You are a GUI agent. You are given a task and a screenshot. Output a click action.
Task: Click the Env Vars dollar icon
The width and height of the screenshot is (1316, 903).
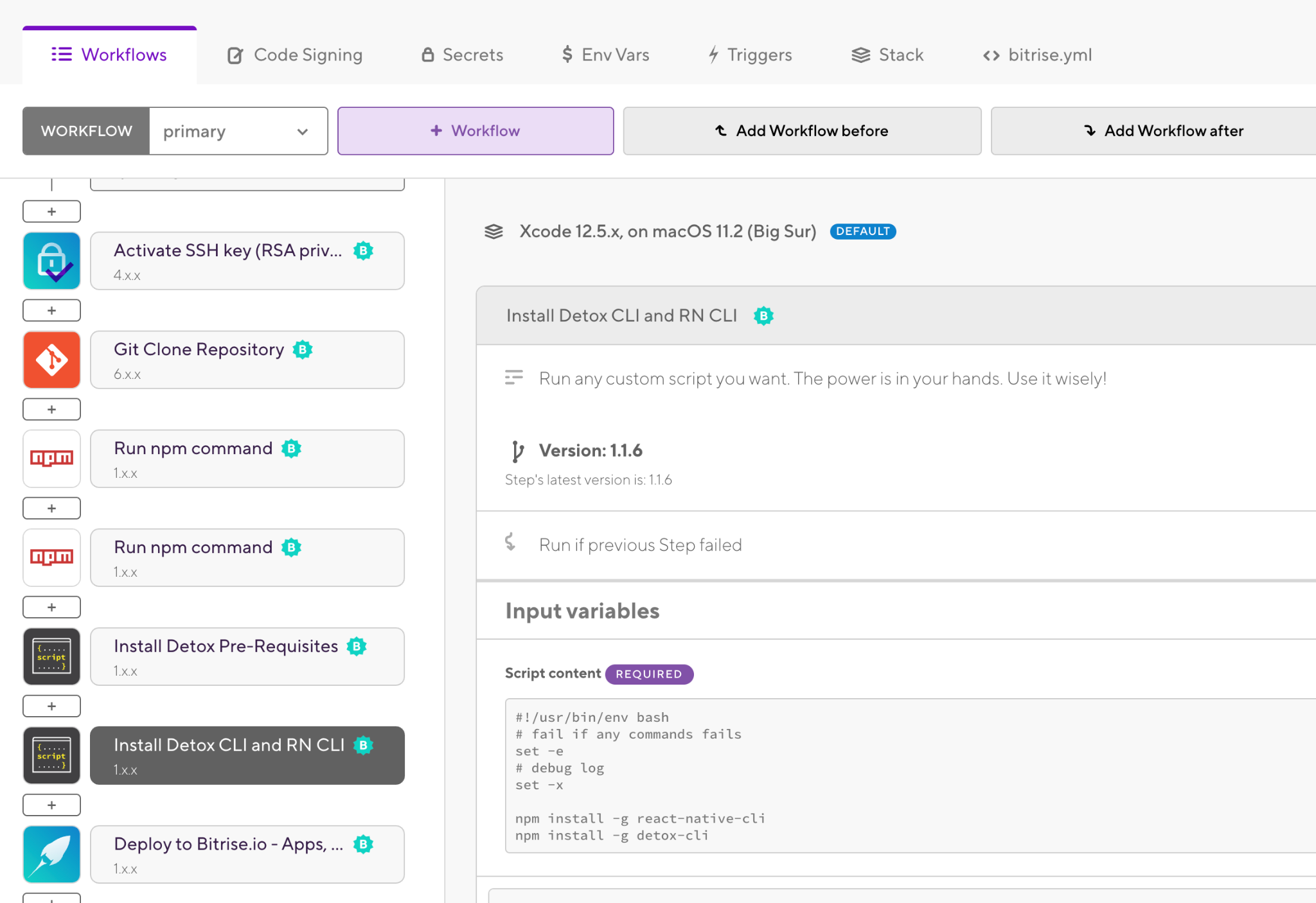pyautogui.click(x=567, y=55)
